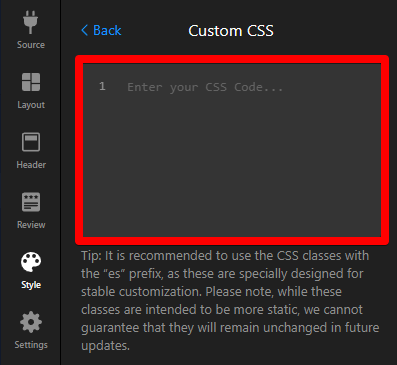
Task: Click line number 1 in editor gutter
Action: pyautogui.click(x=102, y=86)
